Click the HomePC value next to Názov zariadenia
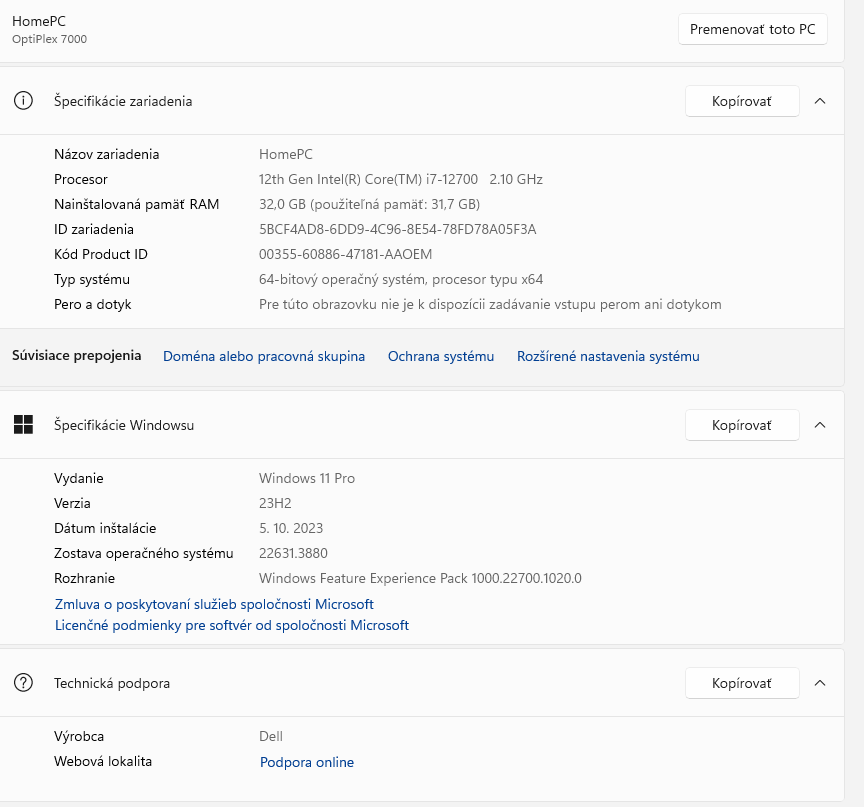The height and width of the screenshot is (807, 864). click(x=285, y=154)
